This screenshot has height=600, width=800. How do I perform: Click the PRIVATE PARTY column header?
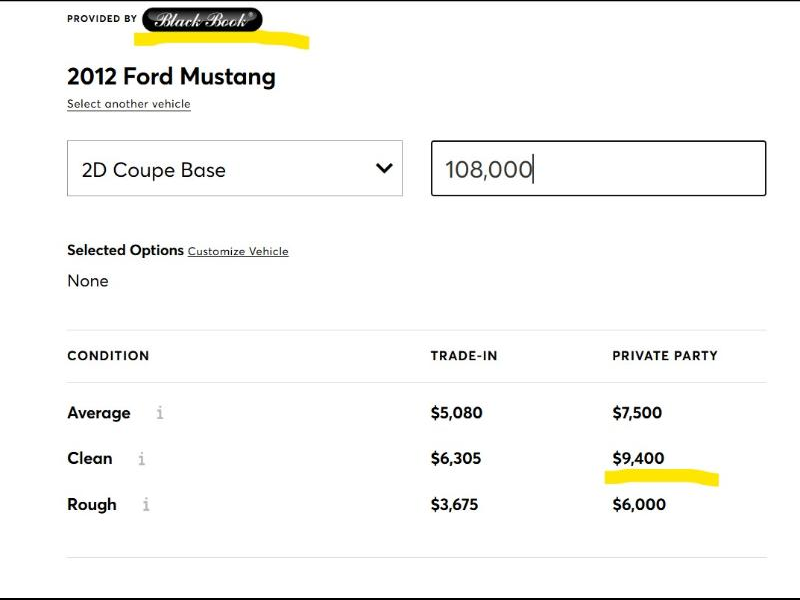[x=665, y=356]
